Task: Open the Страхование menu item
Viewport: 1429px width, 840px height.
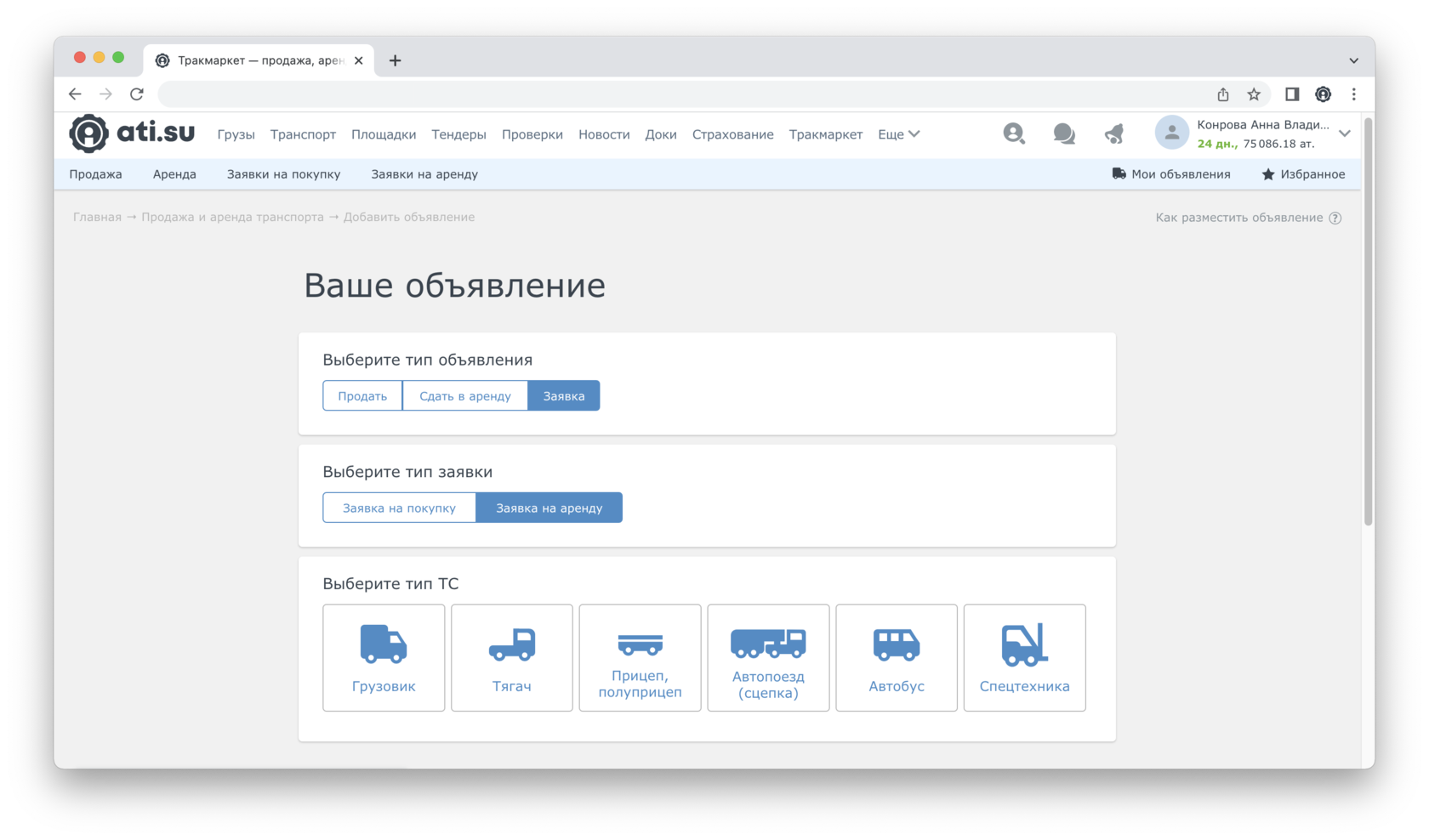Action: pyautogui.click(x=732, y=134)
